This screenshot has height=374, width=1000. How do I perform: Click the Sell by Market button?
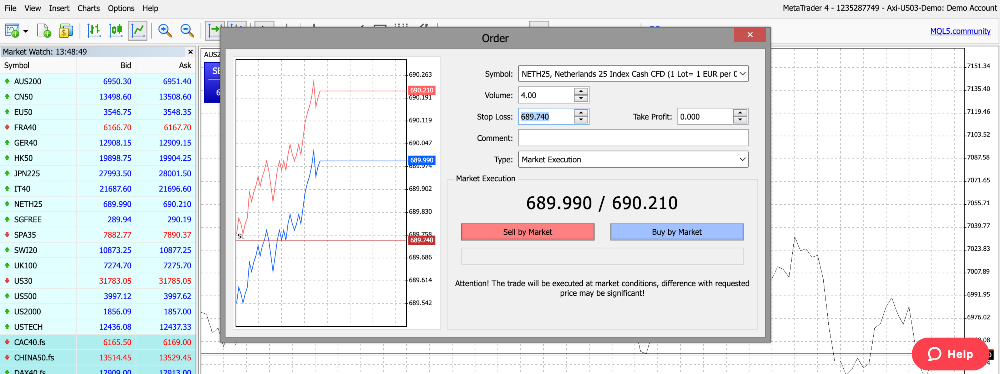(527, 232)
